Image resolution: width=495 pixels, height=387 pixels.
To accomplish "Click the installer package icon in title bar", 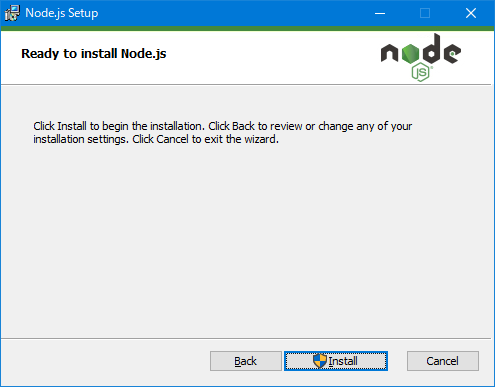I will tap(12, 13).
